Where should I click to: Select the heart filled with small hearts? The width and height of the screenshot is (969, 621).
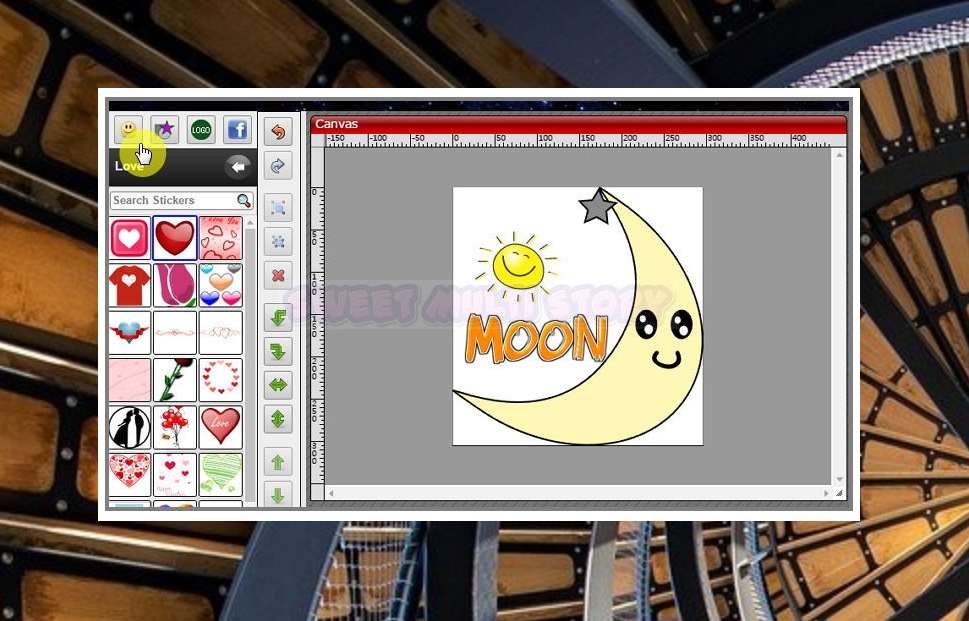[x=130, y=475]
